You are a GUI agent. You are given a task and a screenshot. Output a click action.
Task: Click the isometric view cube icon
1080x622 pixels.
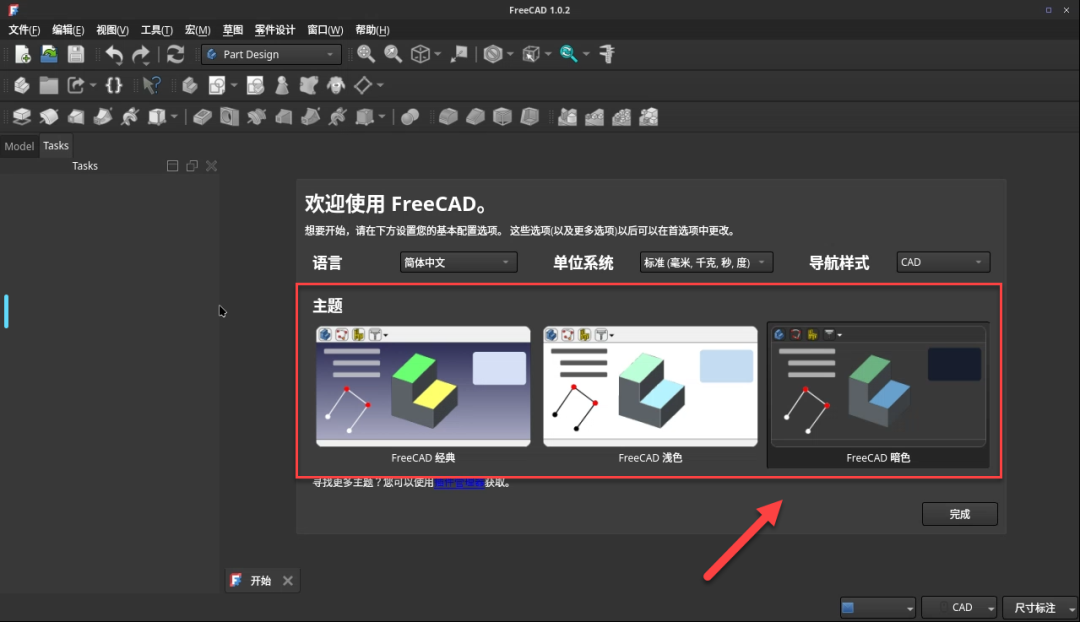point(420,53)
